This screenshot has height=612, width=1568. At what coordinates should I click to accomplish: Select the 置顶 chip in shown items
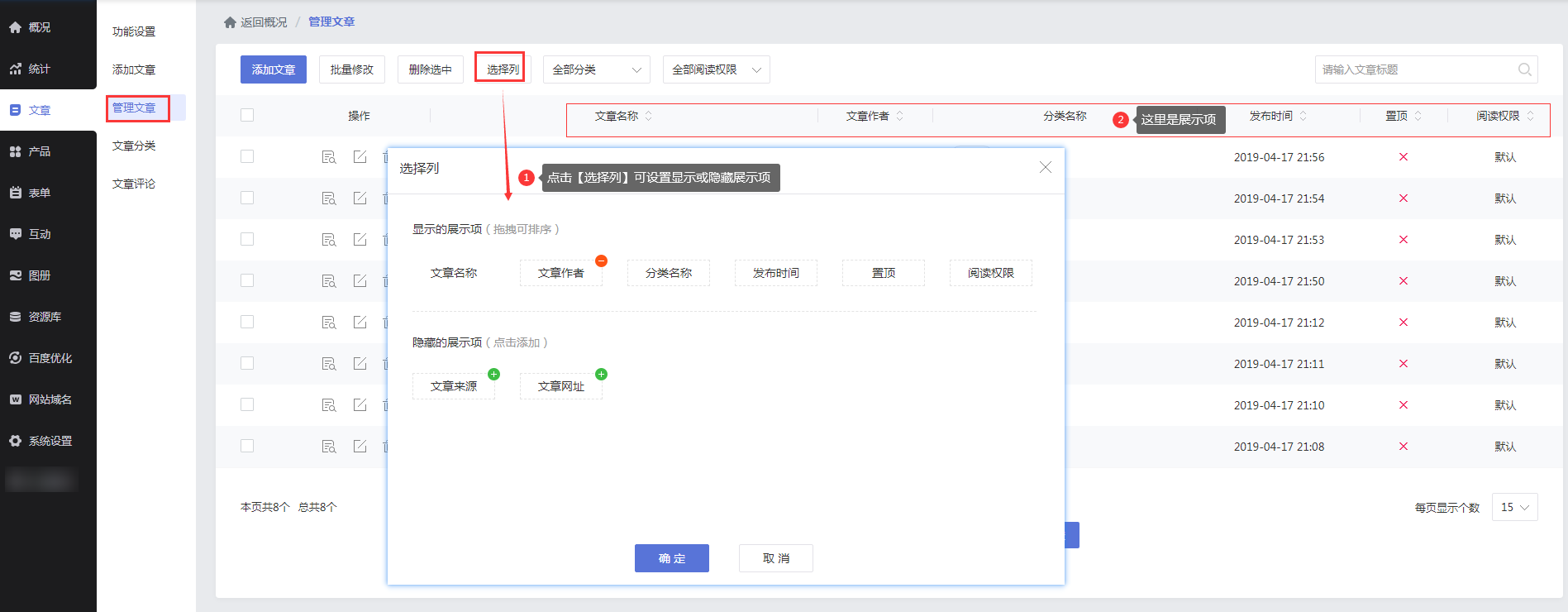tap(884, 273)
